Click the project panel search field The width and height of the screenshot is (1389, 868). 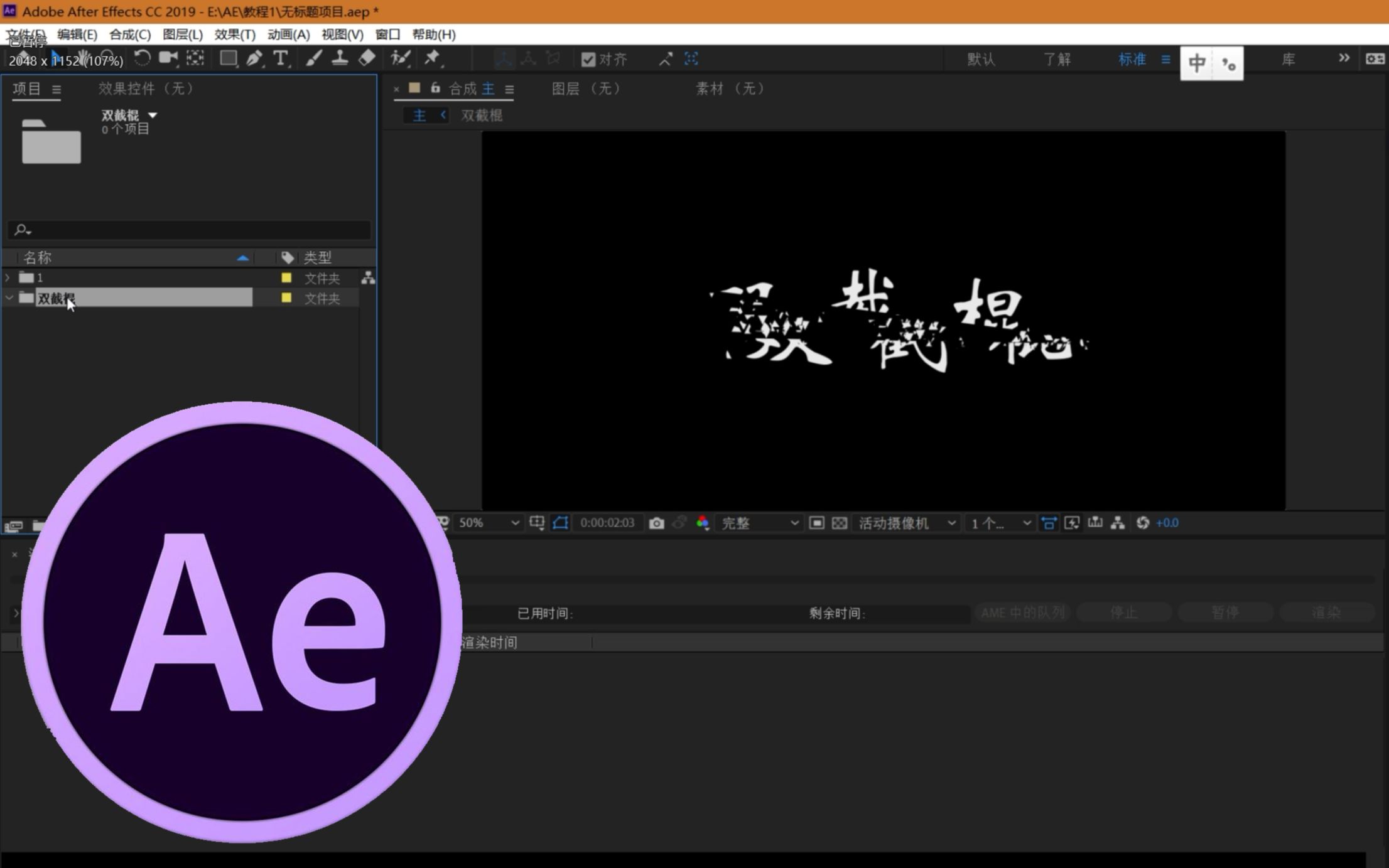click(188, 230)
